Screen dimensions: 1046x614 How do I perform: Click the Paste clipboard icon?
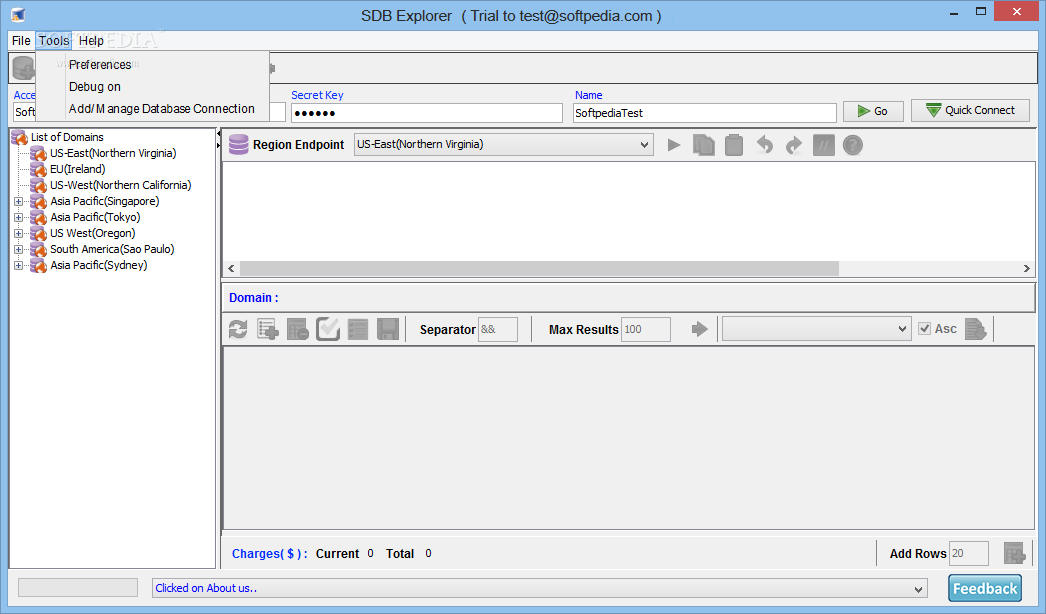coord(734,145)
